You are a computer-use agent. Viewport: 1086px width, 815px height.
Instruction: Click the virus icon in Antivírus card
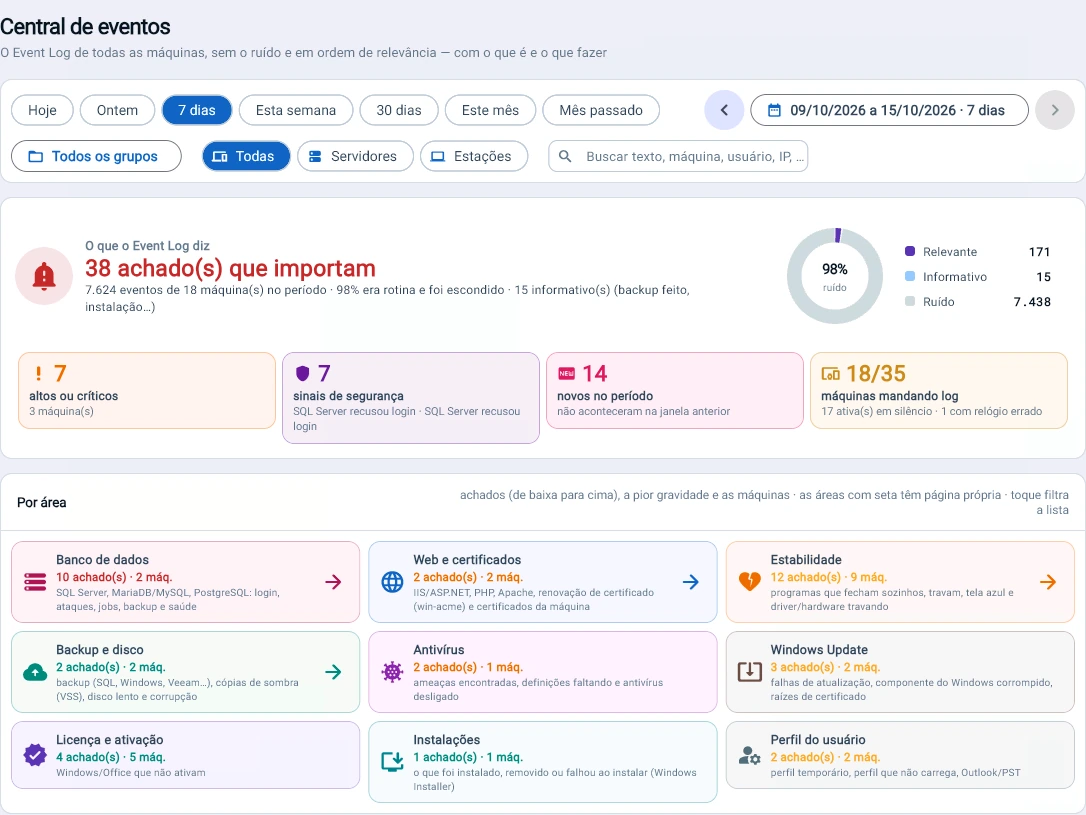393,672
